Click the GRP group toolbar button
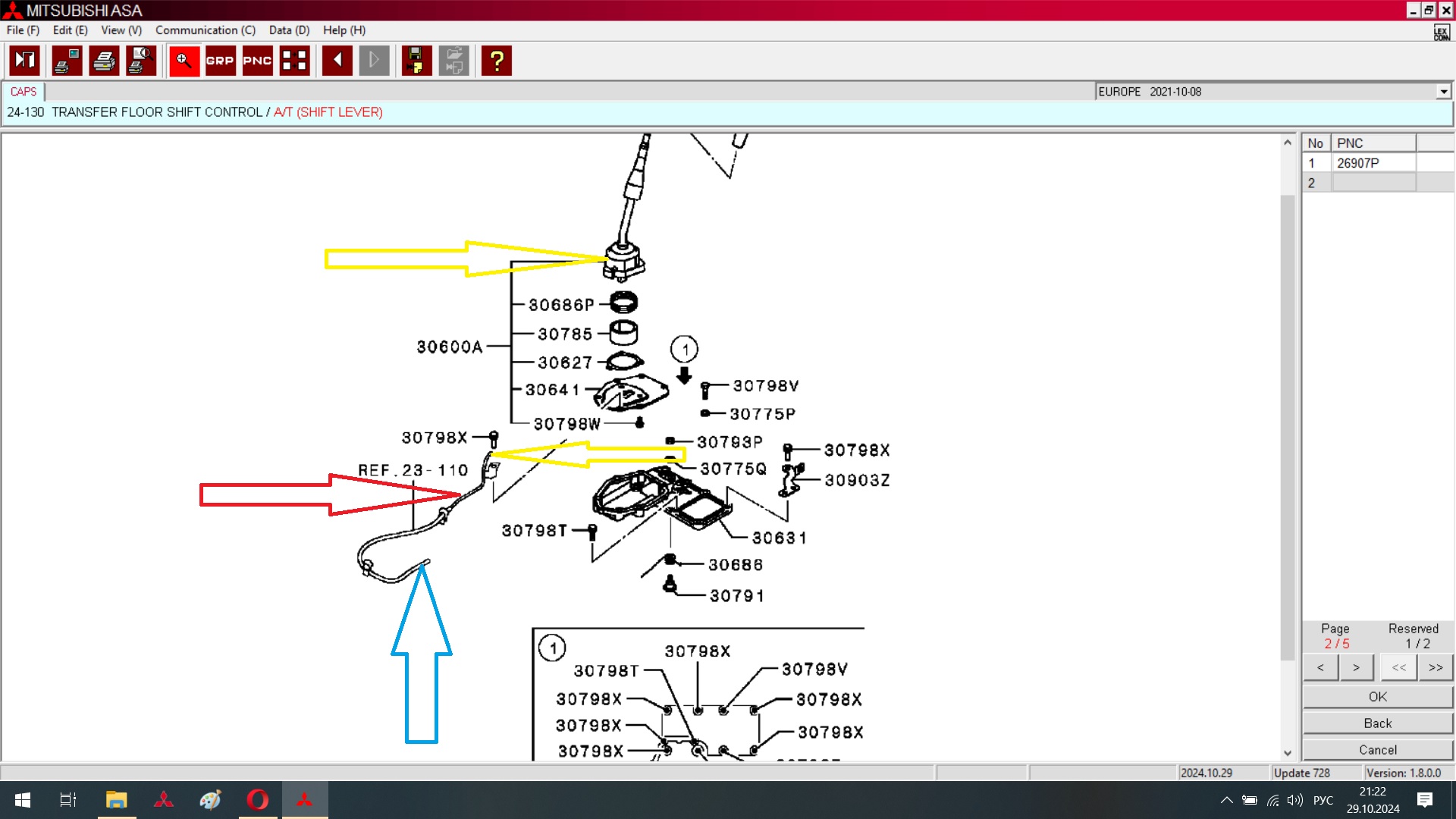1456x819 pixels. click(220, 61)
